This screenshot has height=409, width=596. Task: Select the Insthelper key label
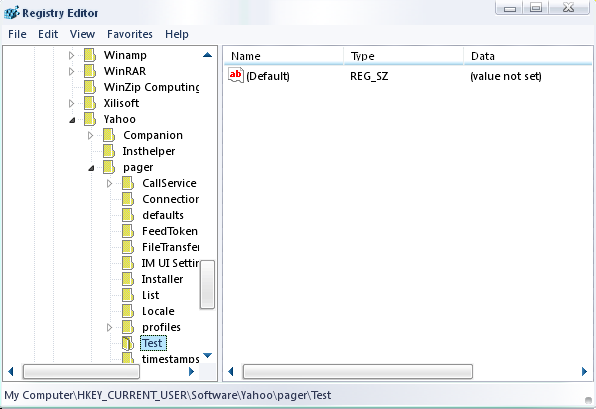[x=149, y=151]
